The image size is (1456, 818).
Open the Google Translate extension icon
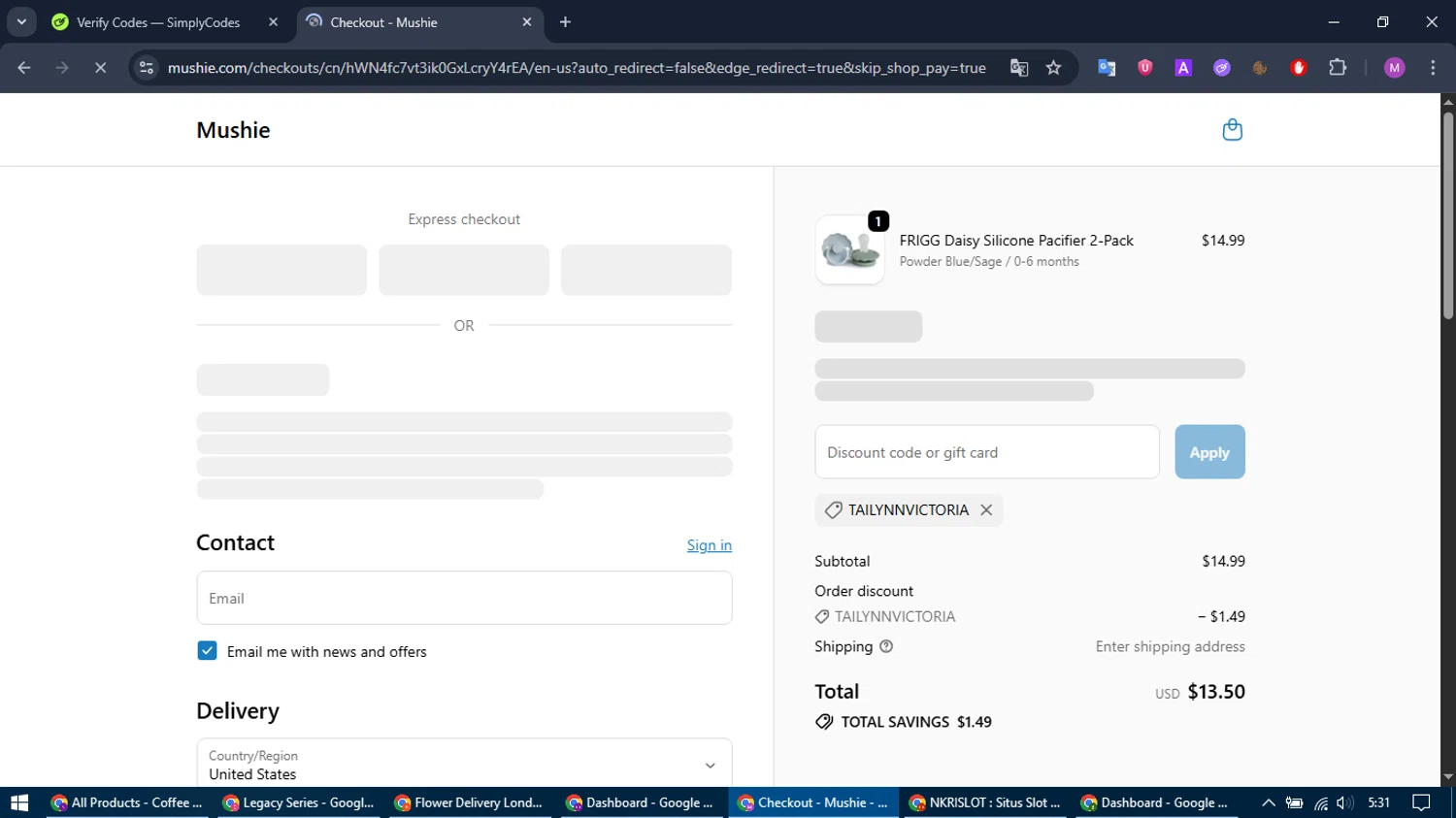point(1107,68)
